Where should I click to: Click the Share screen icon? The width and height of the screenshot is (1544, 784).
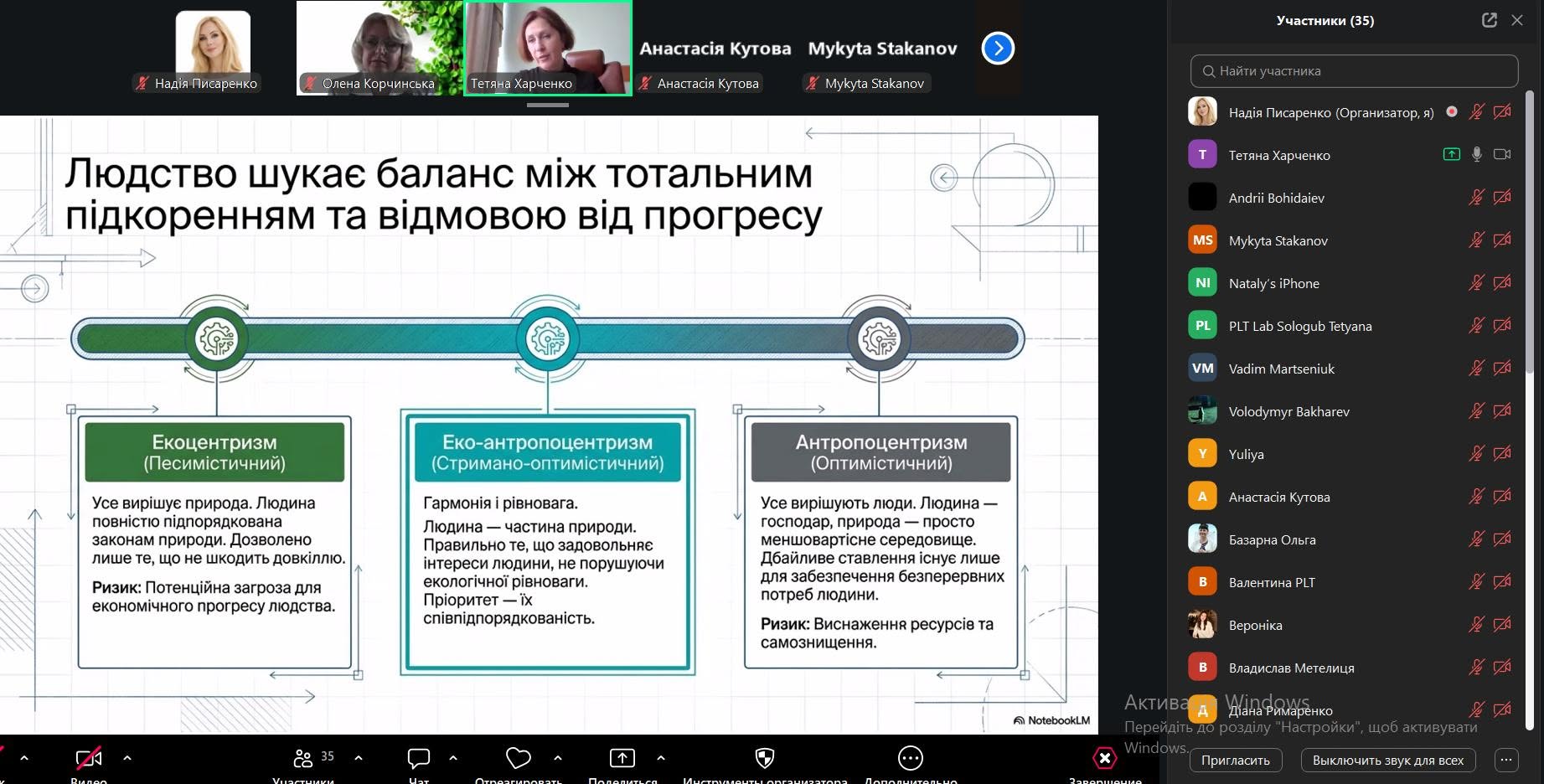tap(622, 758)
